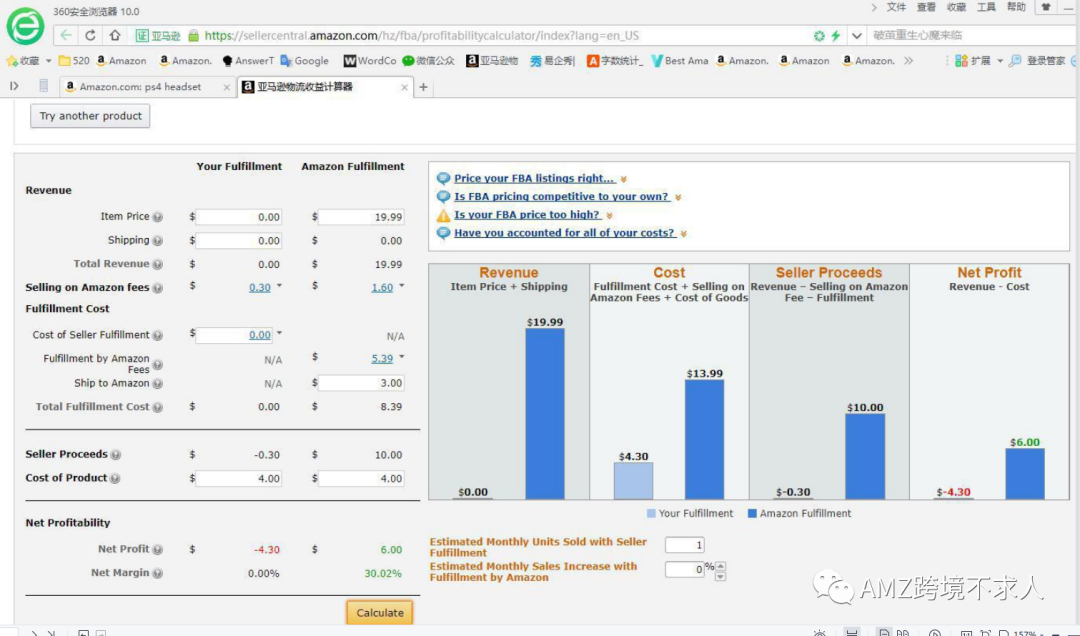This screenshot has width=1080, height=636.
Task: Open the 360 browser logo menu
Action: [x=25, y=25]
